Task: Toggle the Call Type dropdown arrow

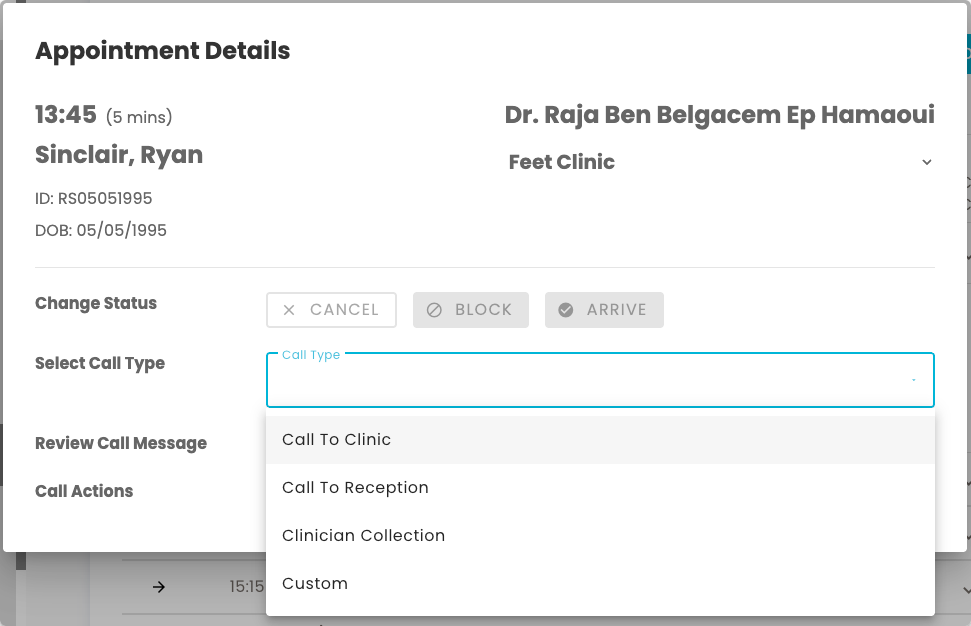Action: (x=913, y=381)
